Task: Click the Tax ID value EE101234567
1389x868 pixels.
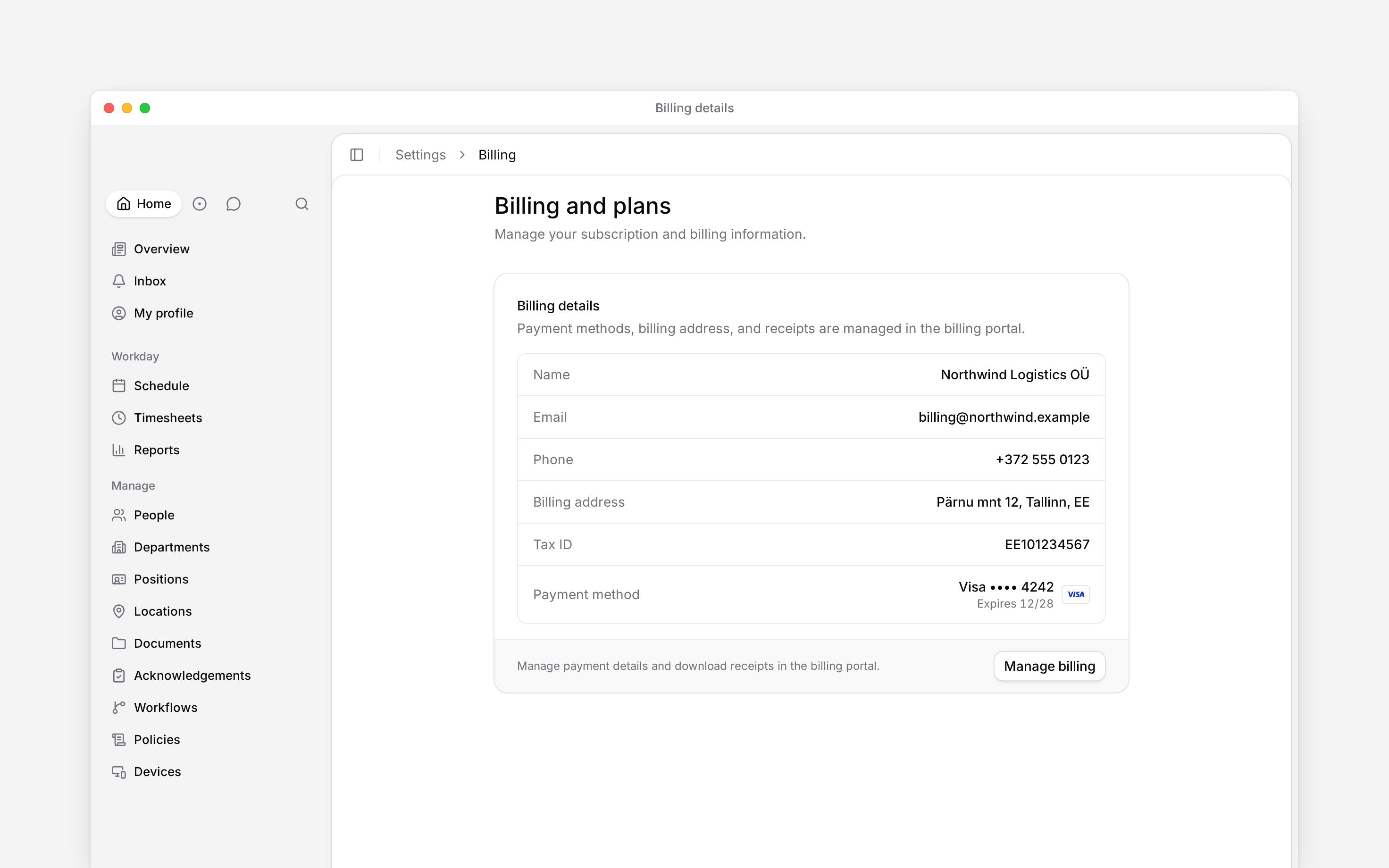Action: tap(1047, 545)
